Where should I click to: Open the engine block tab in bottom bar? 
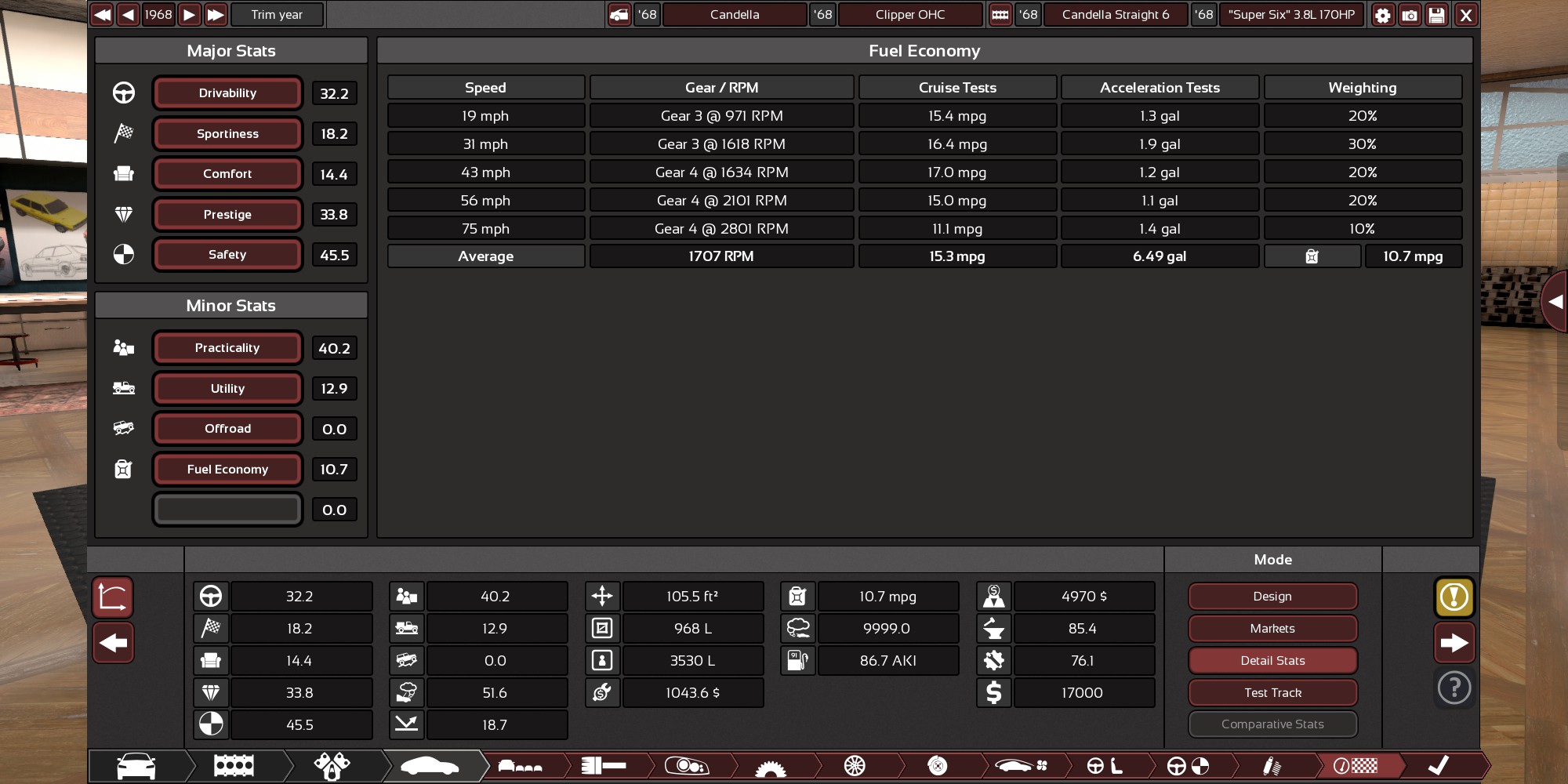(234, 766)
